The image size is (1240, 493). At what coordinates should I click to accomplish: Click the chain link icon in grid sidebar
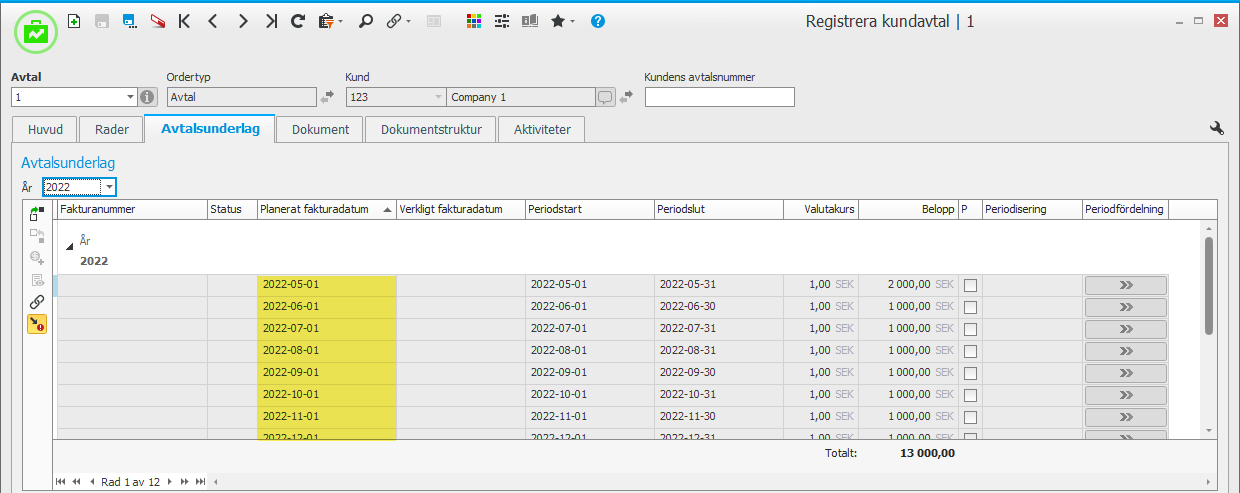[x=37, y=301]
